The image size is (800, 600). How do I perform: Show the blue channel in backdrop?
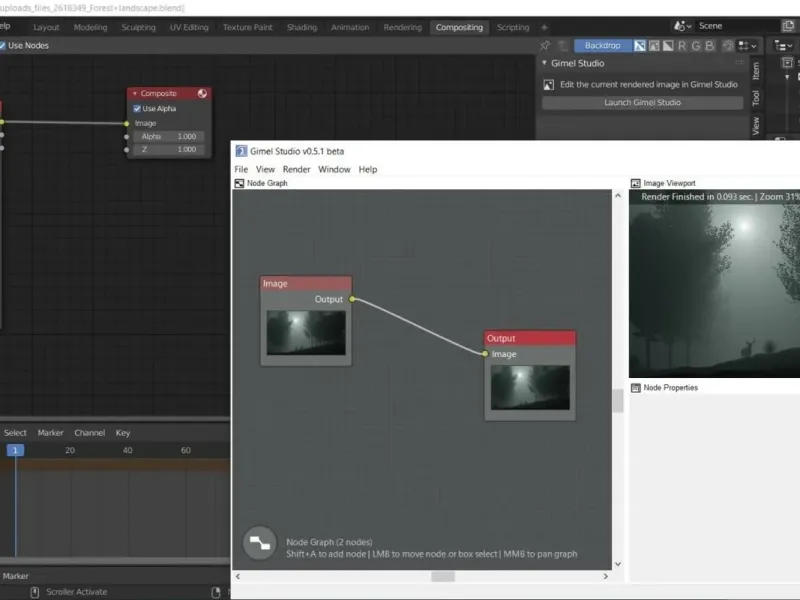pos(710,45)
